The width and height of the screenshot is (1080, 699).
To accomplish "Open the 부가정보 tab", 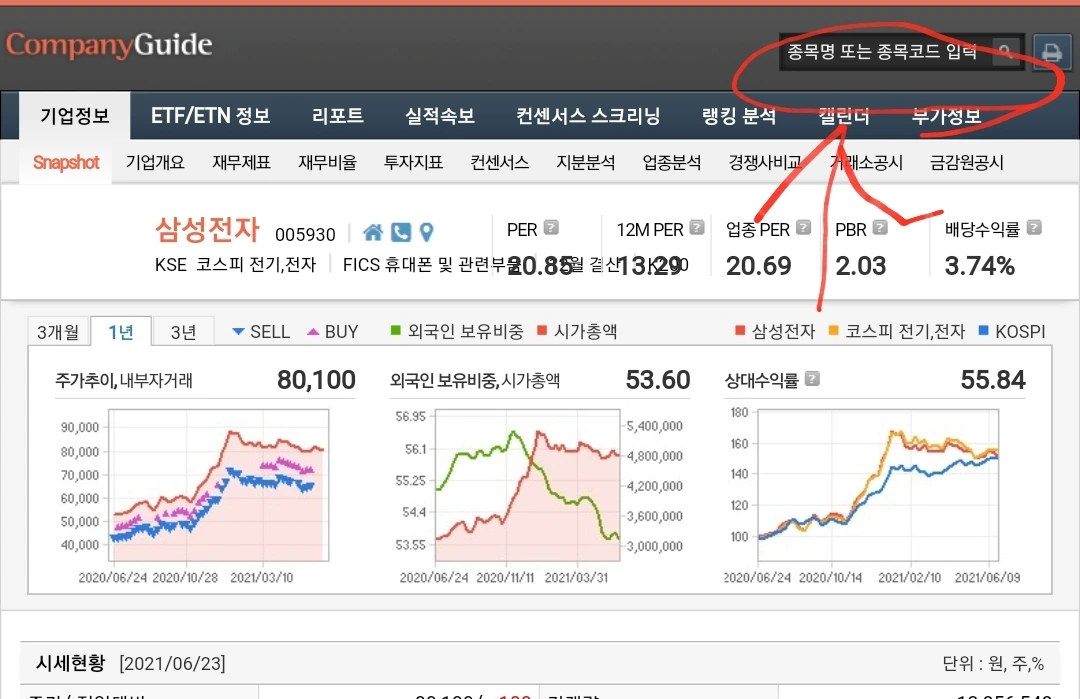I will (x=946, y=116).
